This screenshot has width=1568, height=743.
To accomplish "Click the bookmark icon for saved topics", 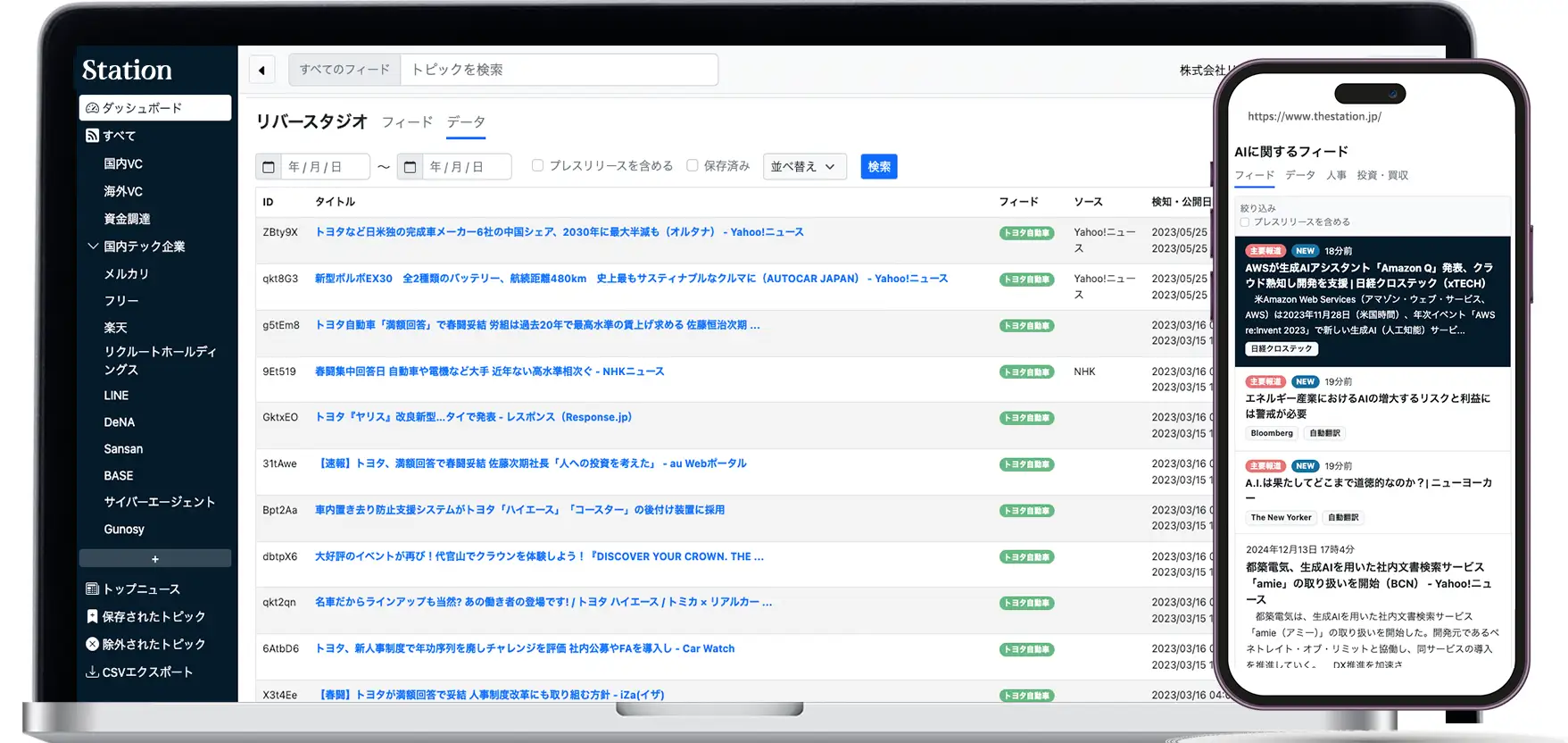I will pos(92,617).
